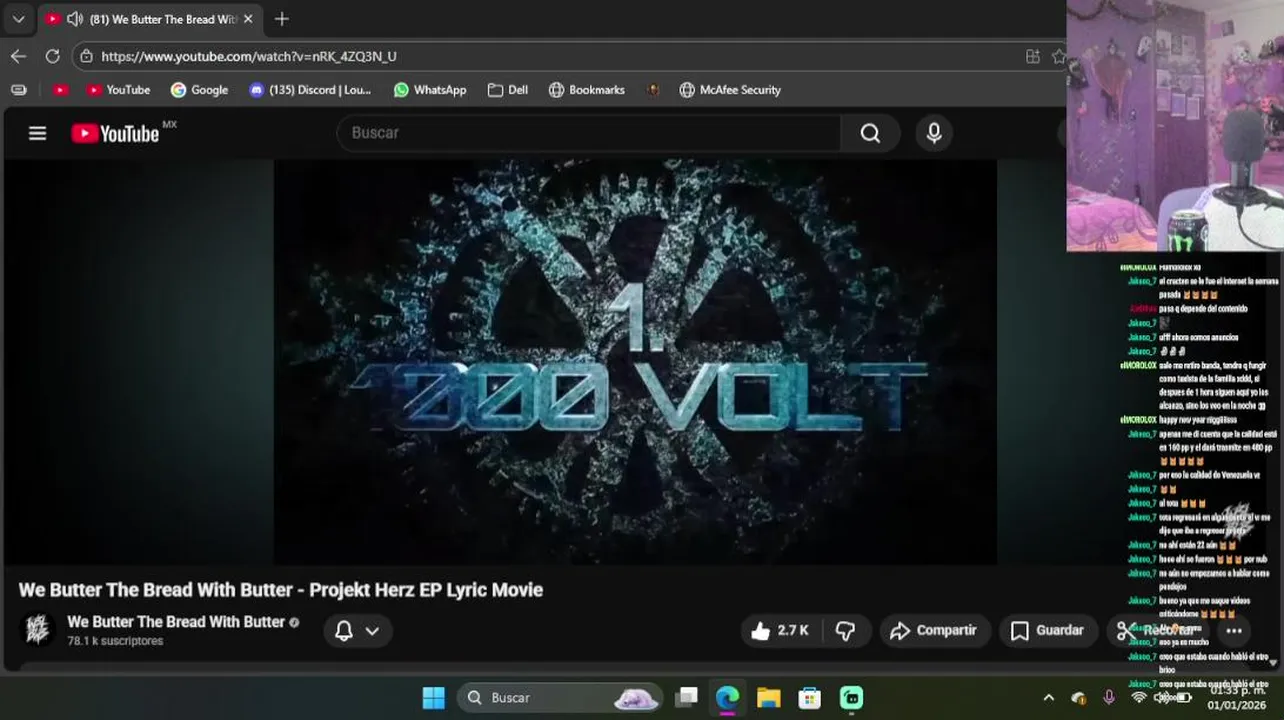
Task: Open the more actions ellipsis menu
Action: point(1234,630)
